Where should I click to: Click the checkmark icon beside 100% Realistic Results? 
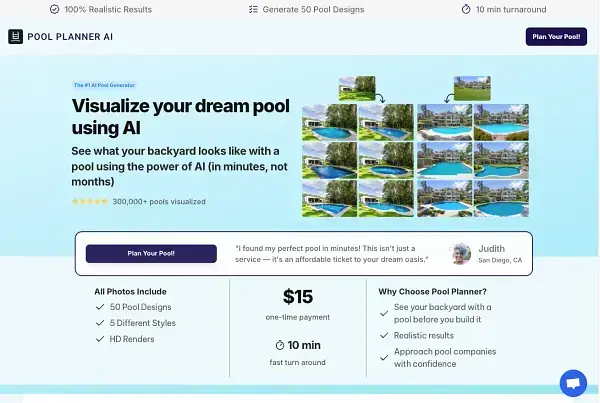(x=54, y=9)
